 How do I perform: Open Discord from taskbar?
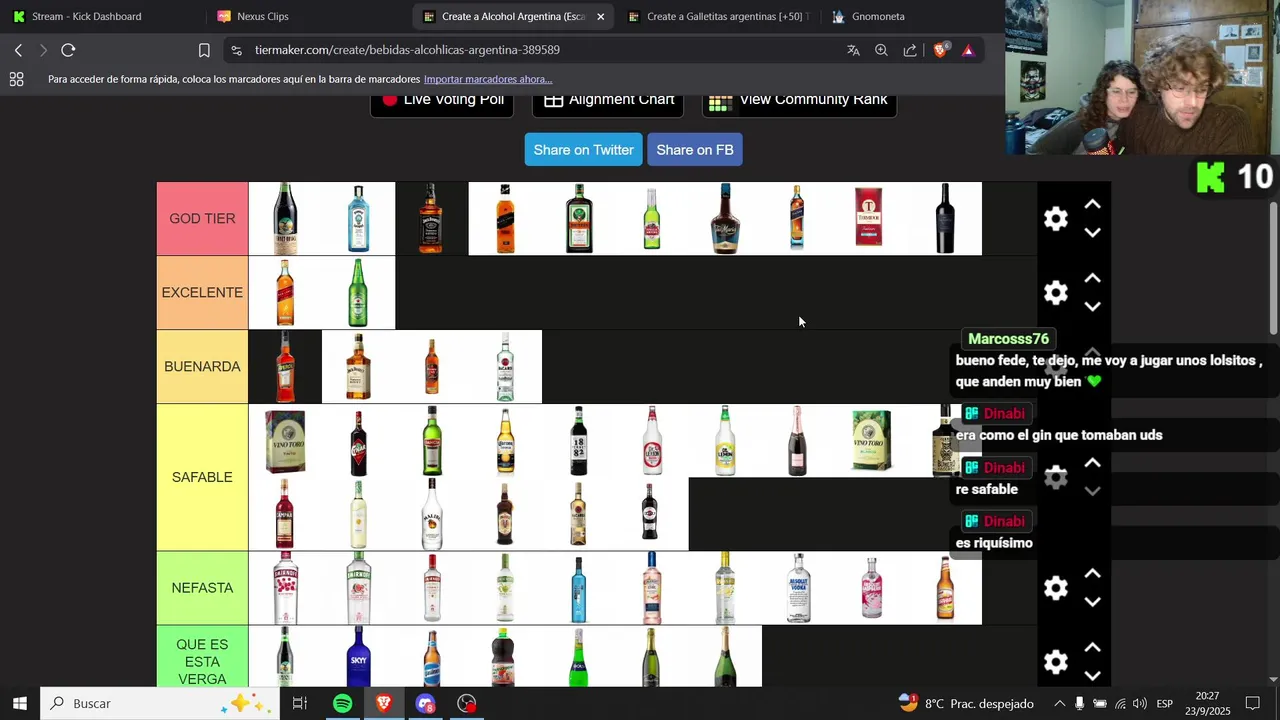tap(426, 703)
